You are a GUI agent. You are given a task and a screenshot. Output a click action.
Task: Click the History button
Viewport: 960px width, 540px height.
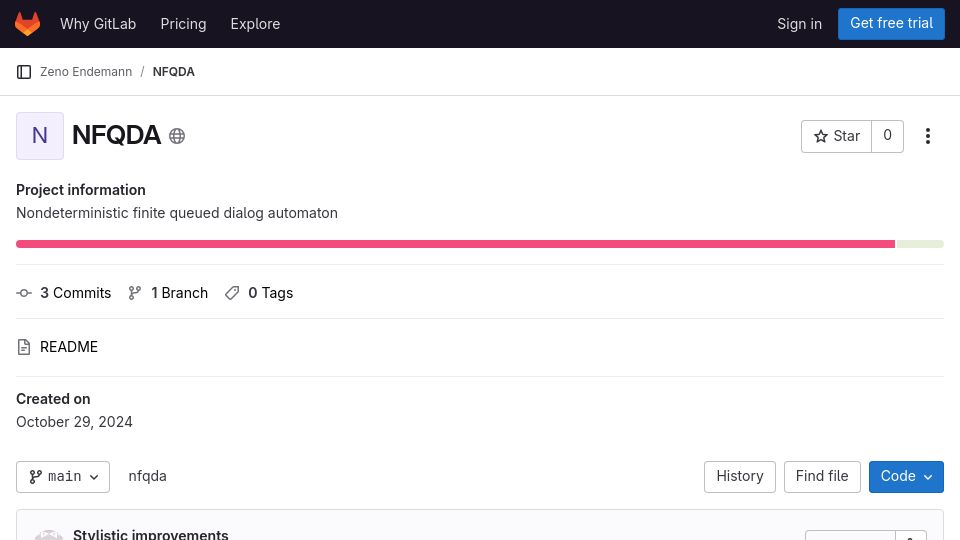click(x=740, y=477)
